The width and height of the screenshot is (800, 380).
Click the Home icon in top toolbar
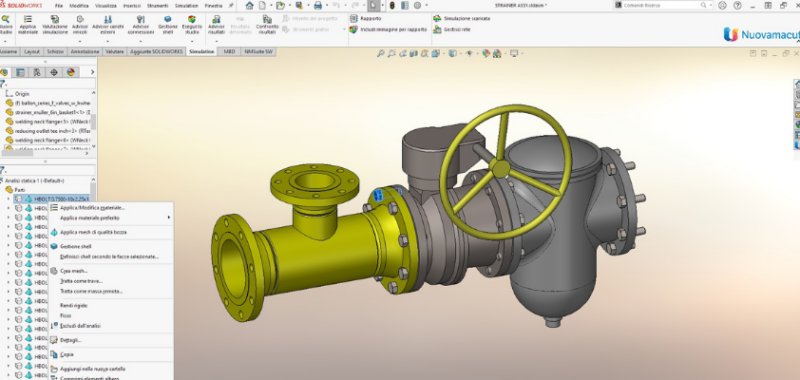click(249, 5)
